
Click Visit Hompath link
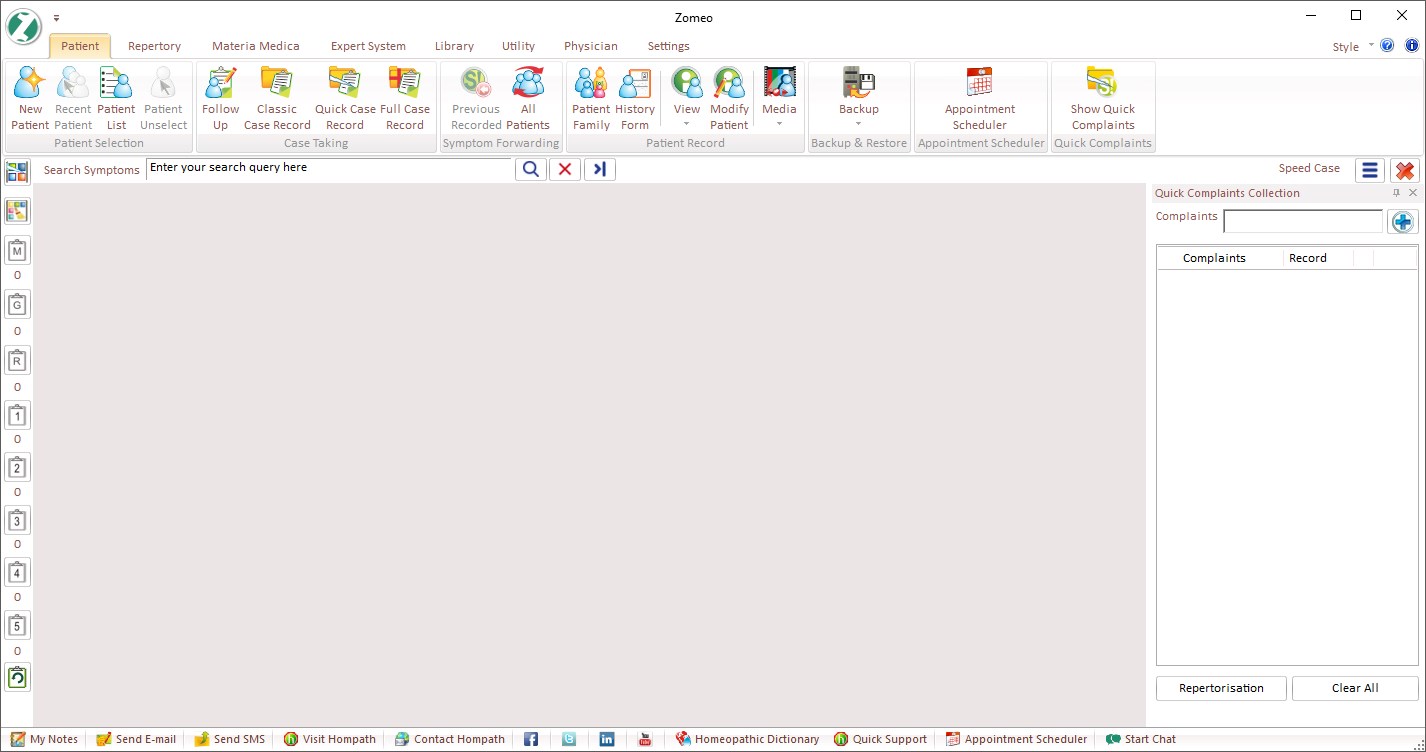point(330,739)
